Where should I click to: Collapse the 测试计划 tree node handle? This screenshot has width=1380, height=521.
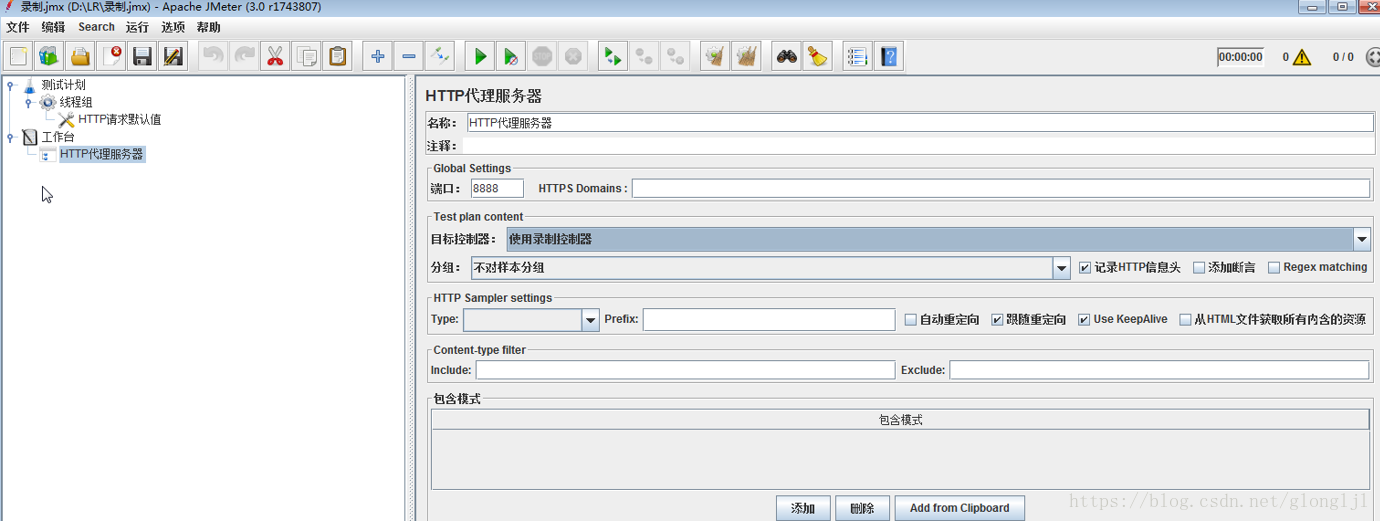point(10,85)
